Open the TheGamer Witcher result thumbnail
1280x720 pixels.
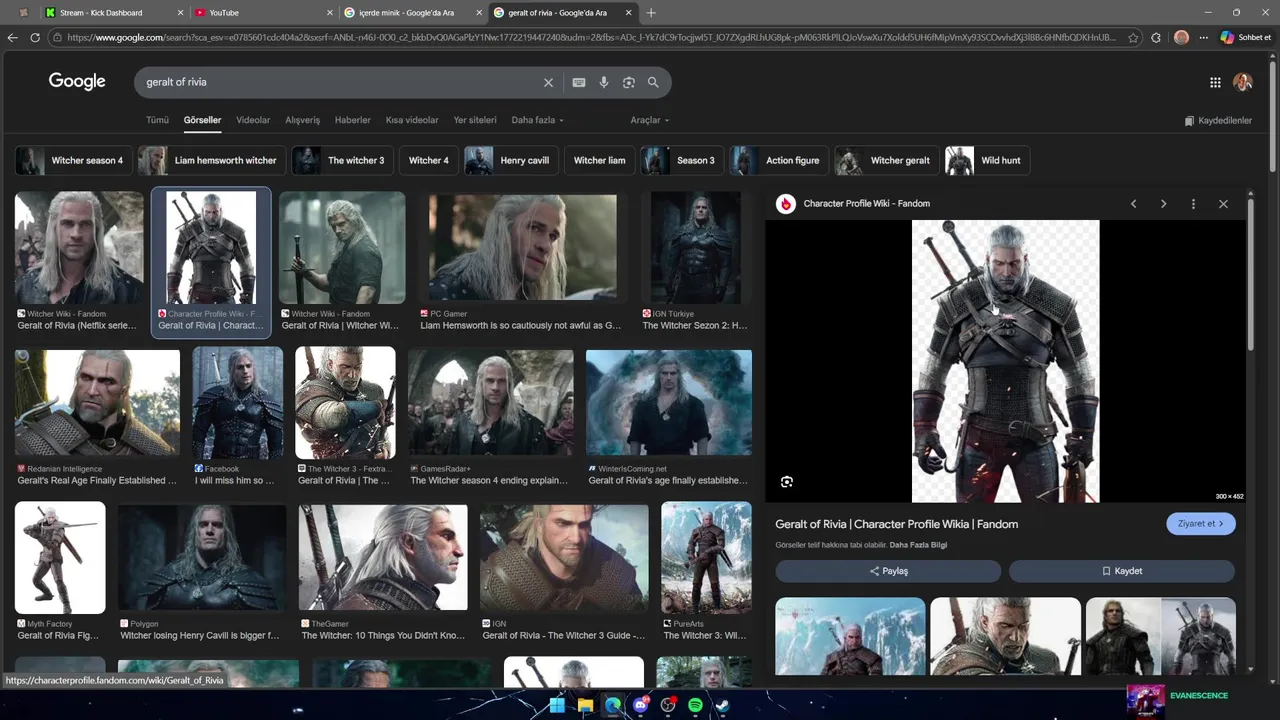[x=383, y=557]
